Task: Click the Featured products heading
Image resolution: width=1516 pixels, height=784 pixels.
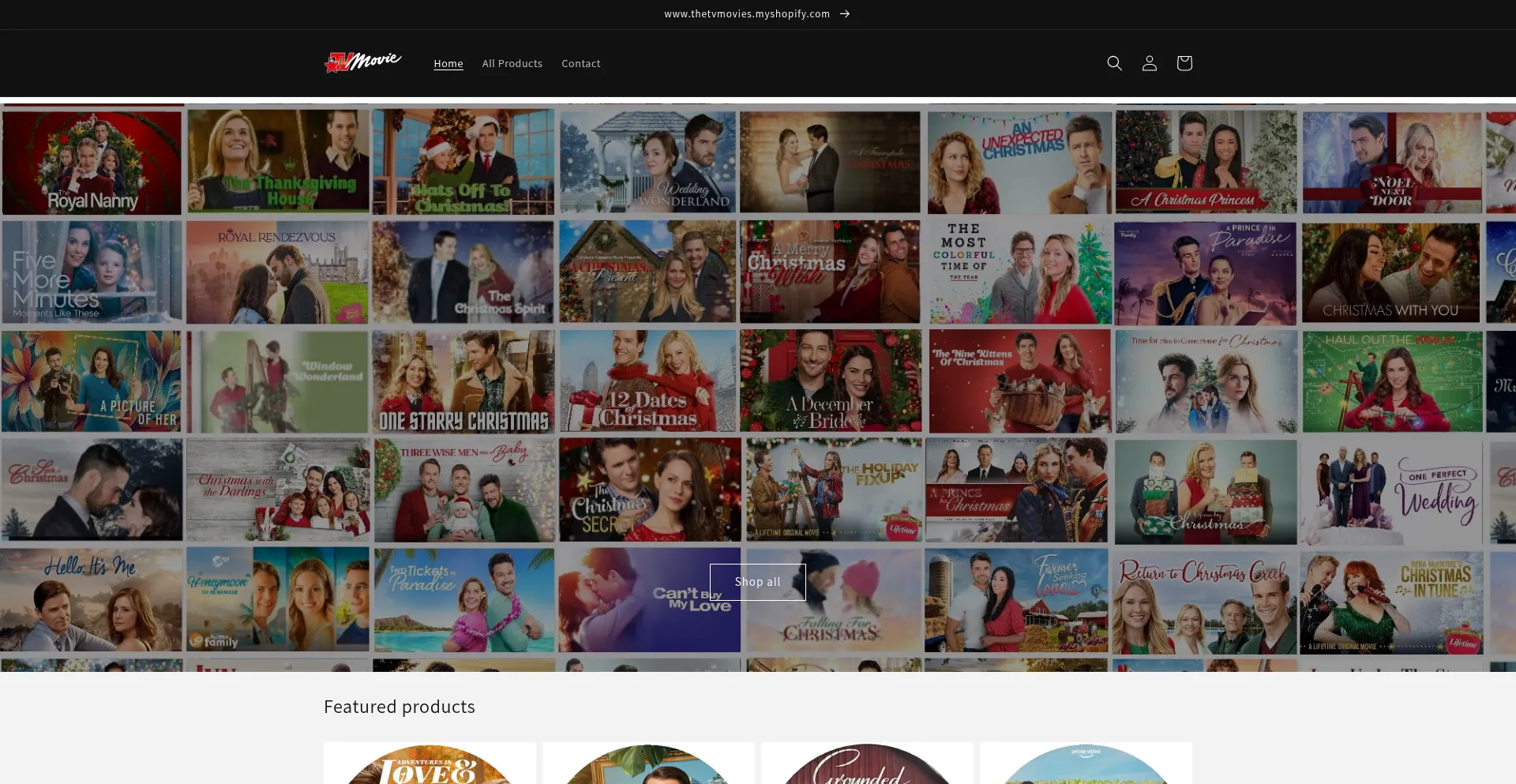Action: click(399, 707)
